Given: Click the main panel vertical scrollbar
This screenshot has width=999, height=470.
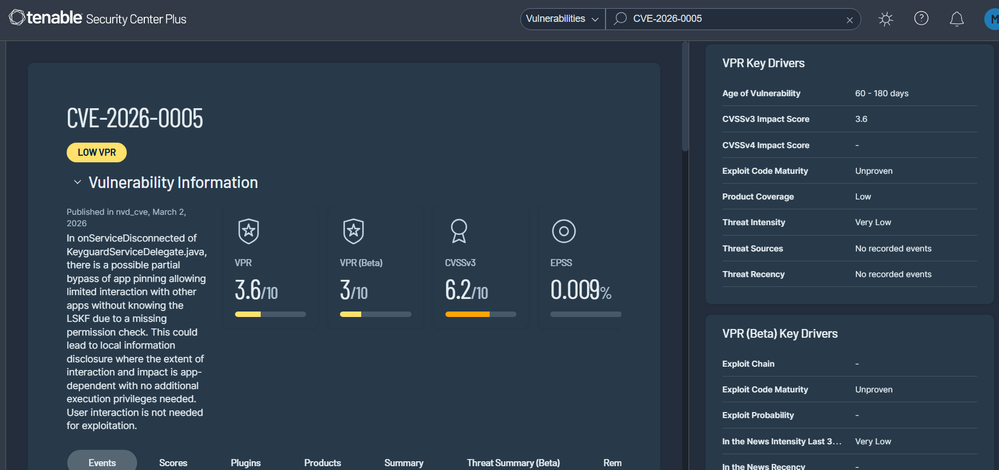Looking at the screenshot, I should (x=686, y=96).
